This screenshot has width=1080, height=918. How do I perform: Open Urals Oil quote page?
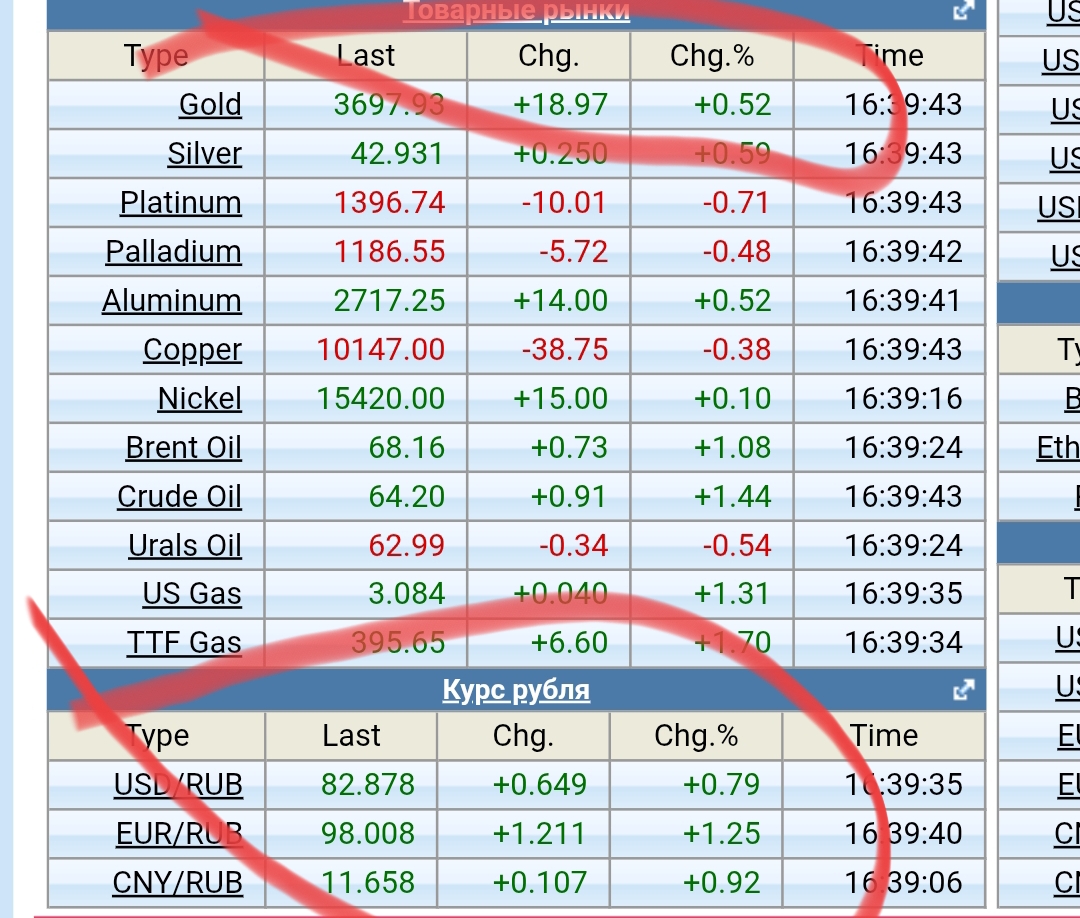185,545
